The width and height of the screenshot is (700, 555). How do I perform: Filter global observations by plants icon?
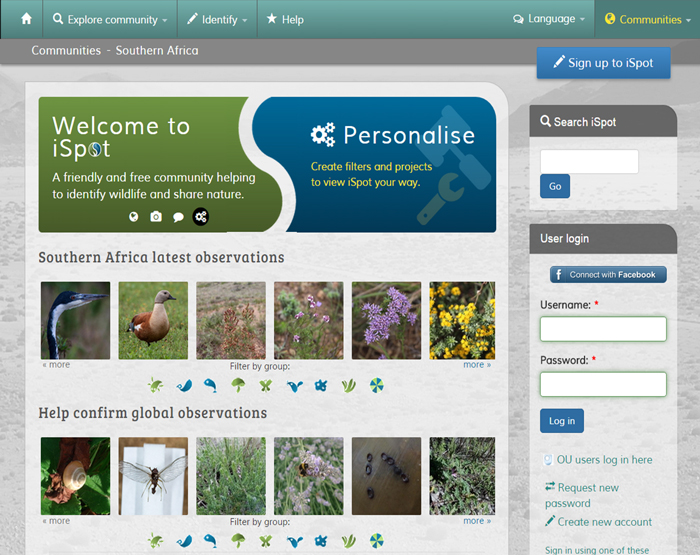[x=349, y=541]
